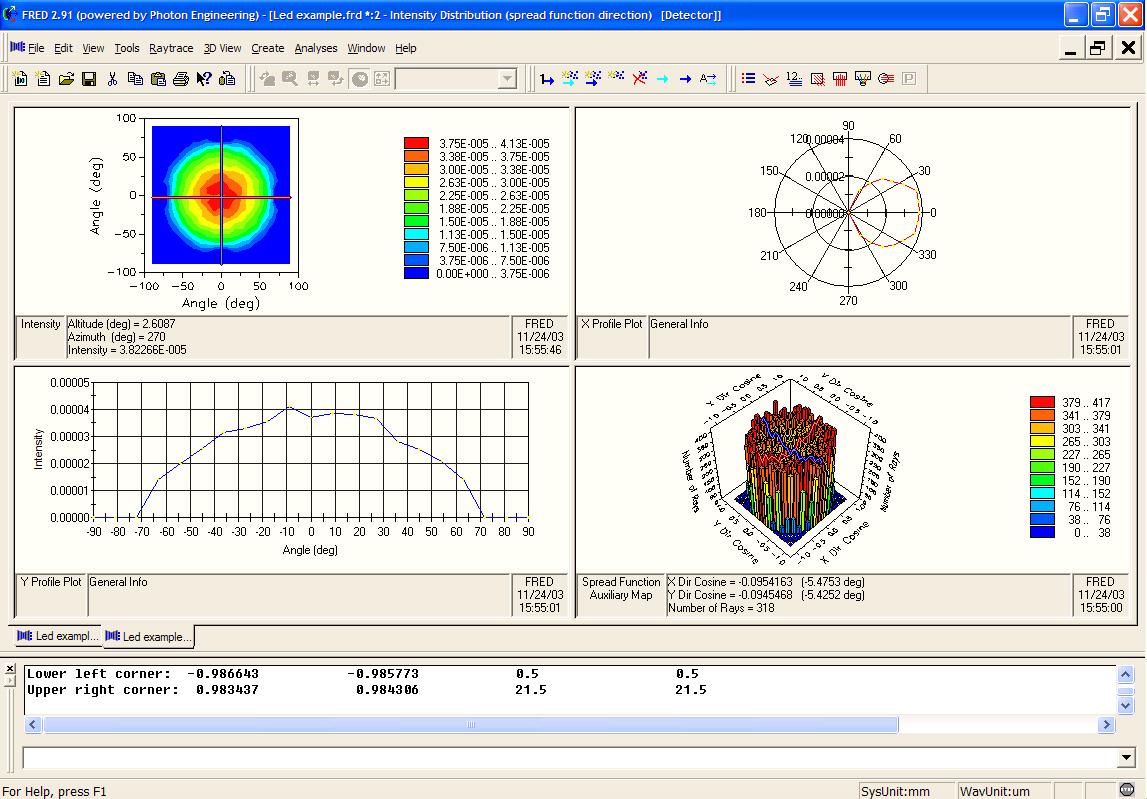Click the "Number of Rays = 318" text
The image size is (1147, 799).
tap(721, 608)
